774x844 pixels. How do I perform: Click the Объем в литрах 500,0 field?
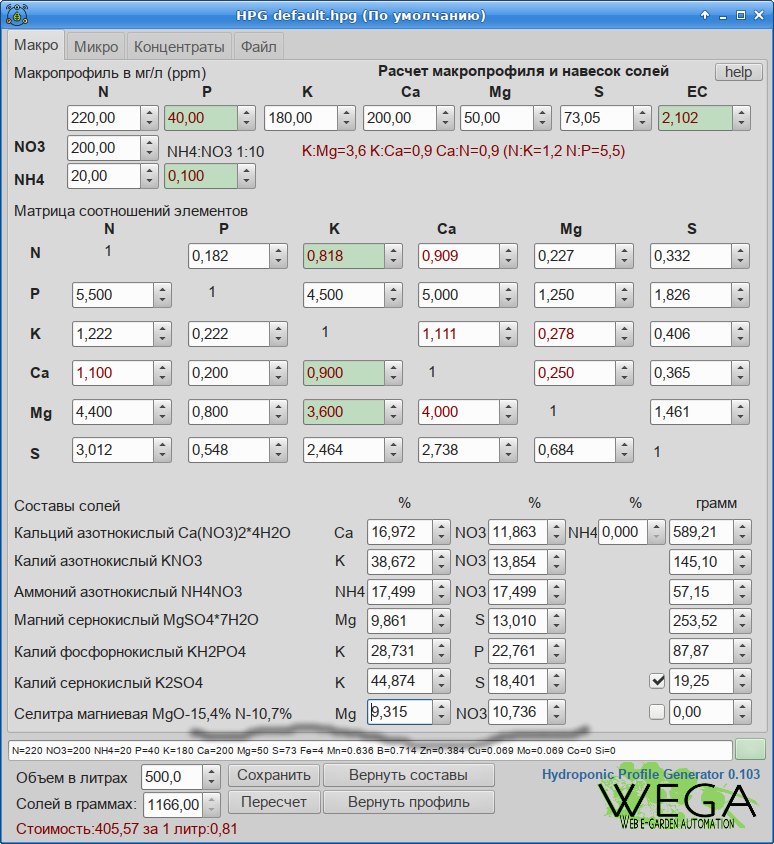172,777
